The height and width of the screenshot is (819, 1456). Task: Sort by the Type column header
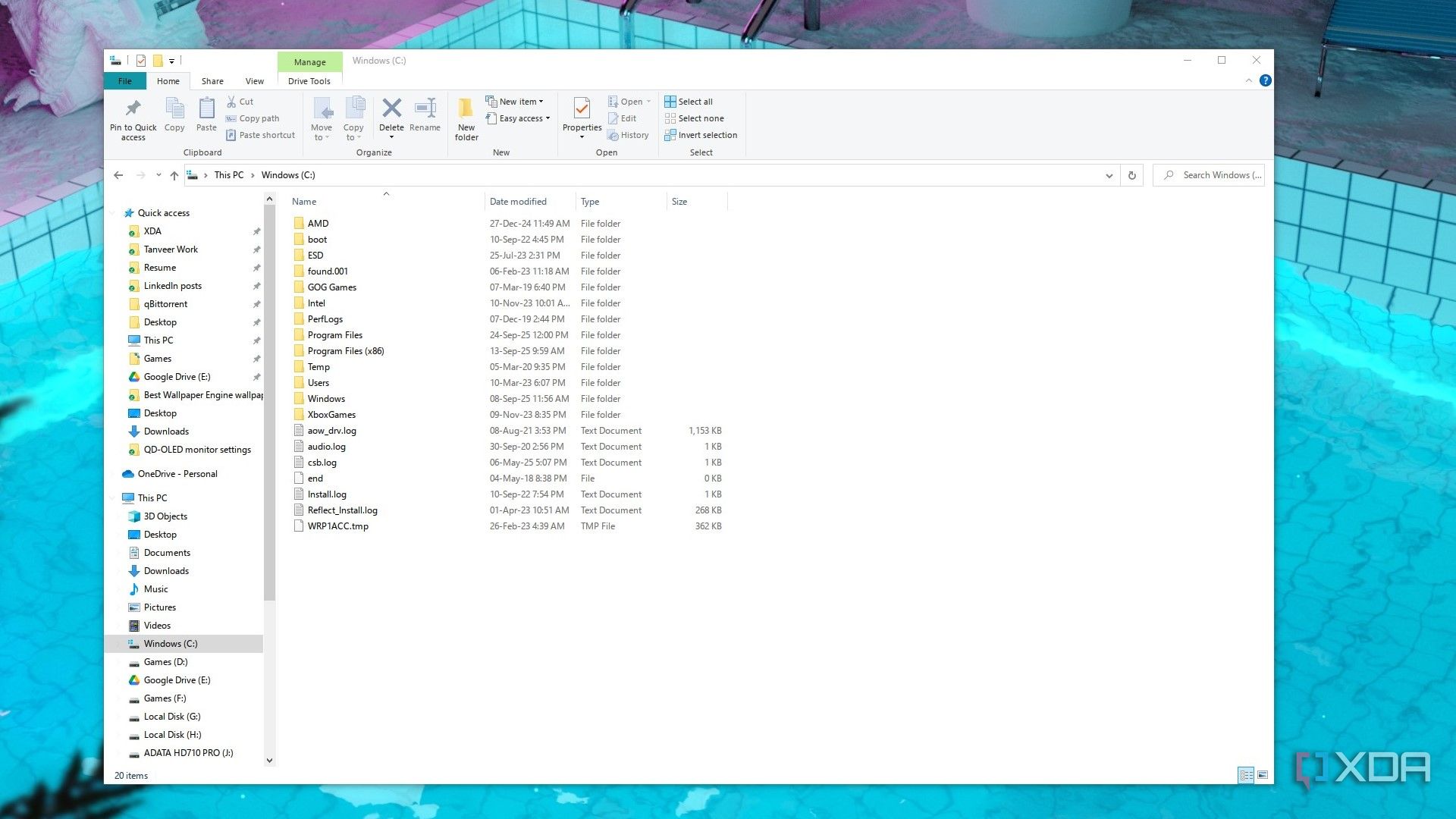621,202
